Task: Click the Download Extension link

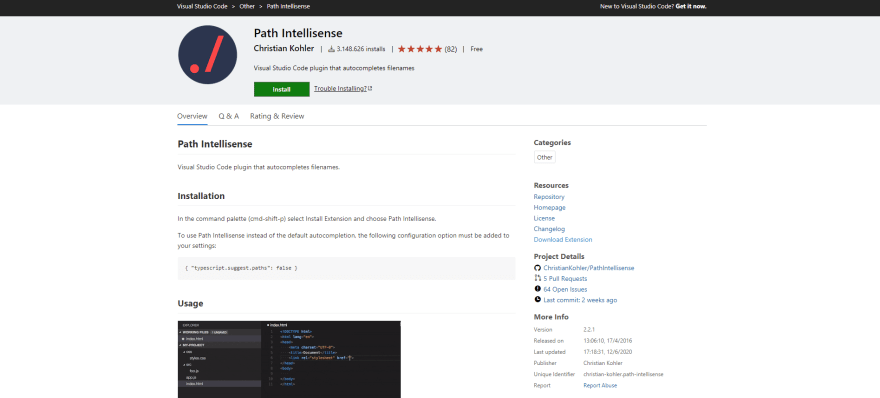Action: (563, 240)
